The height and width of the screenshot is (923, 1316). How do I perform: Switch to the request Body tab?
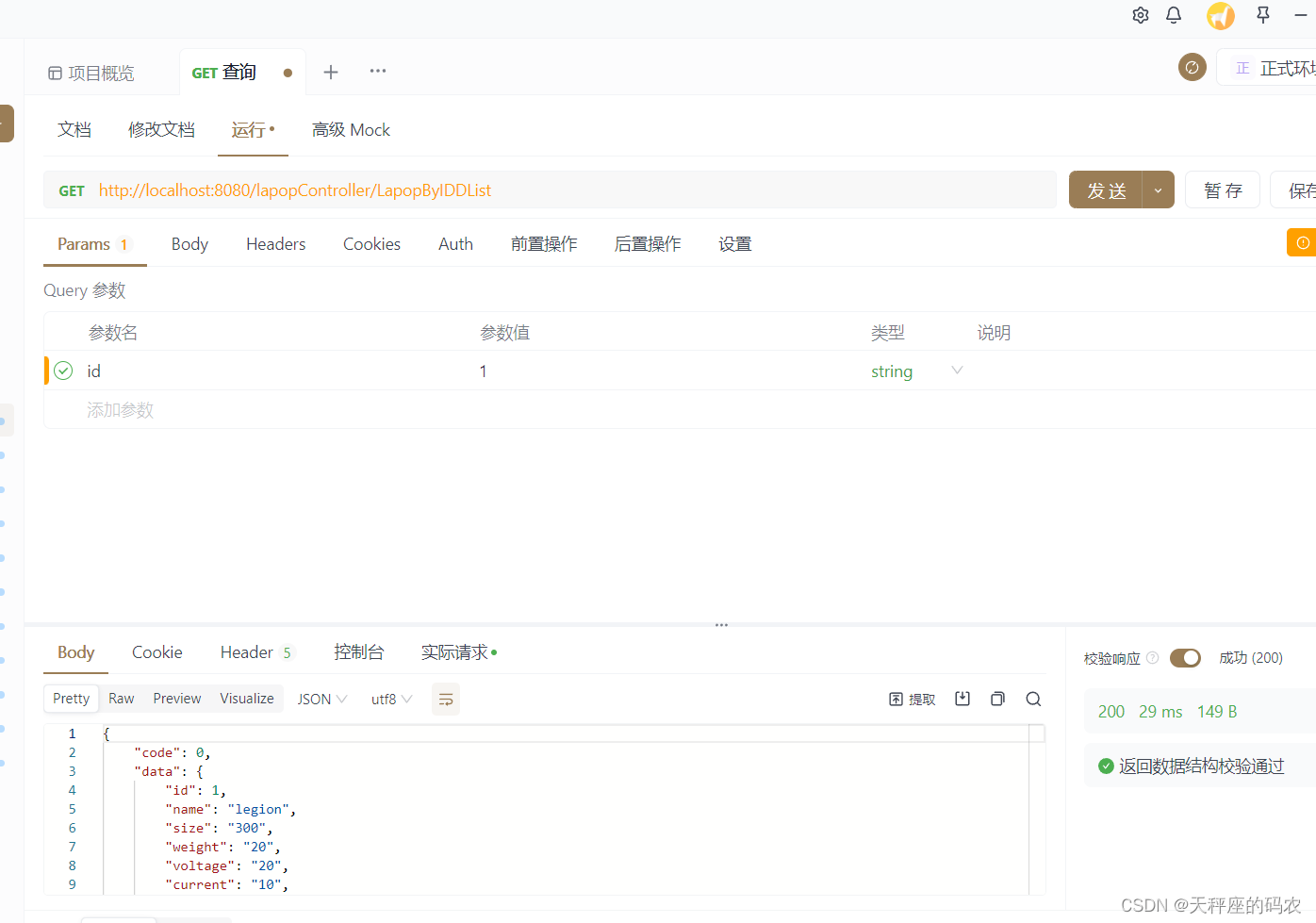(189, 244)
